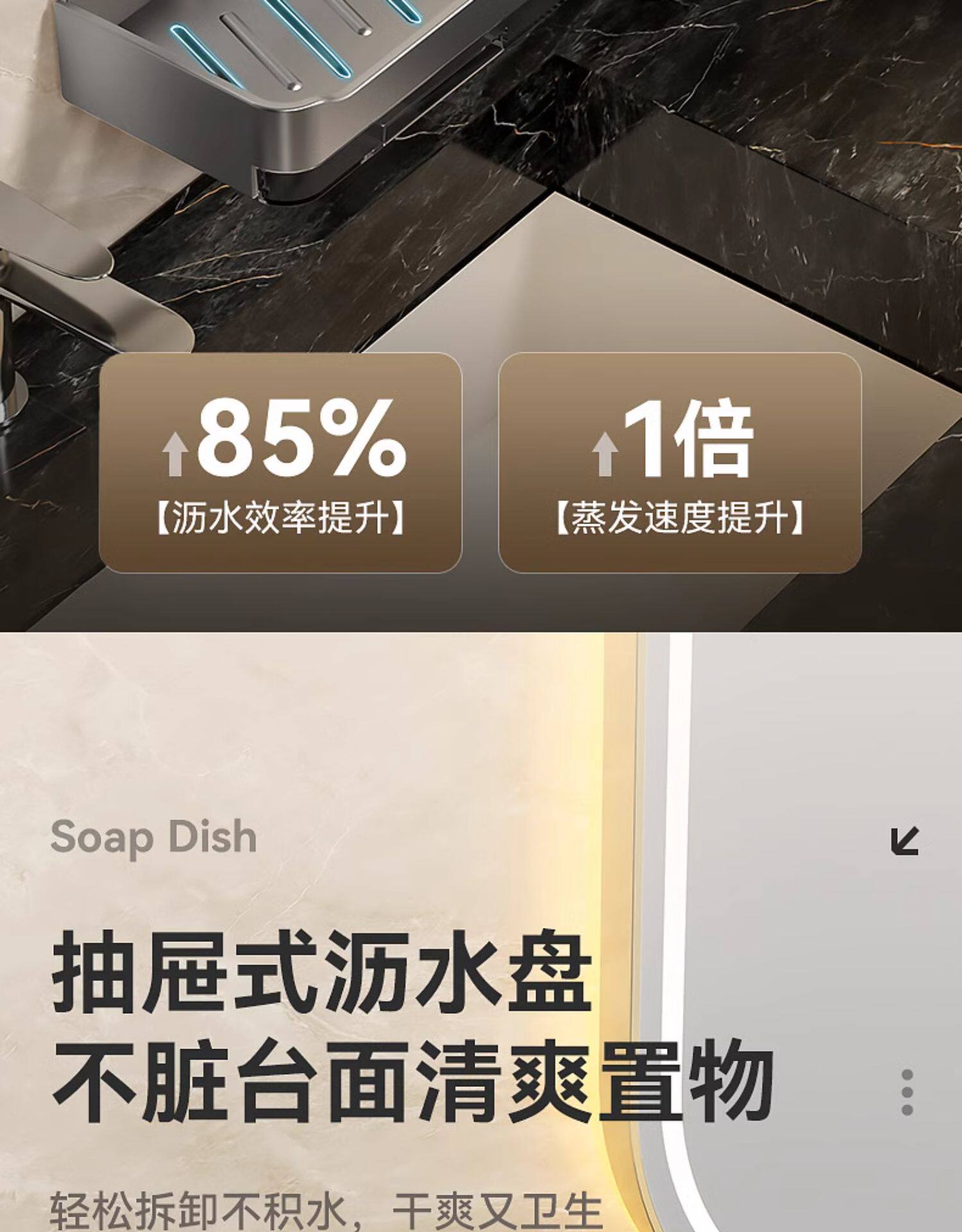This screenshot has height=1232, width=962.
Task: Click the up arrow beside 1倍
Action: [604, 454]
